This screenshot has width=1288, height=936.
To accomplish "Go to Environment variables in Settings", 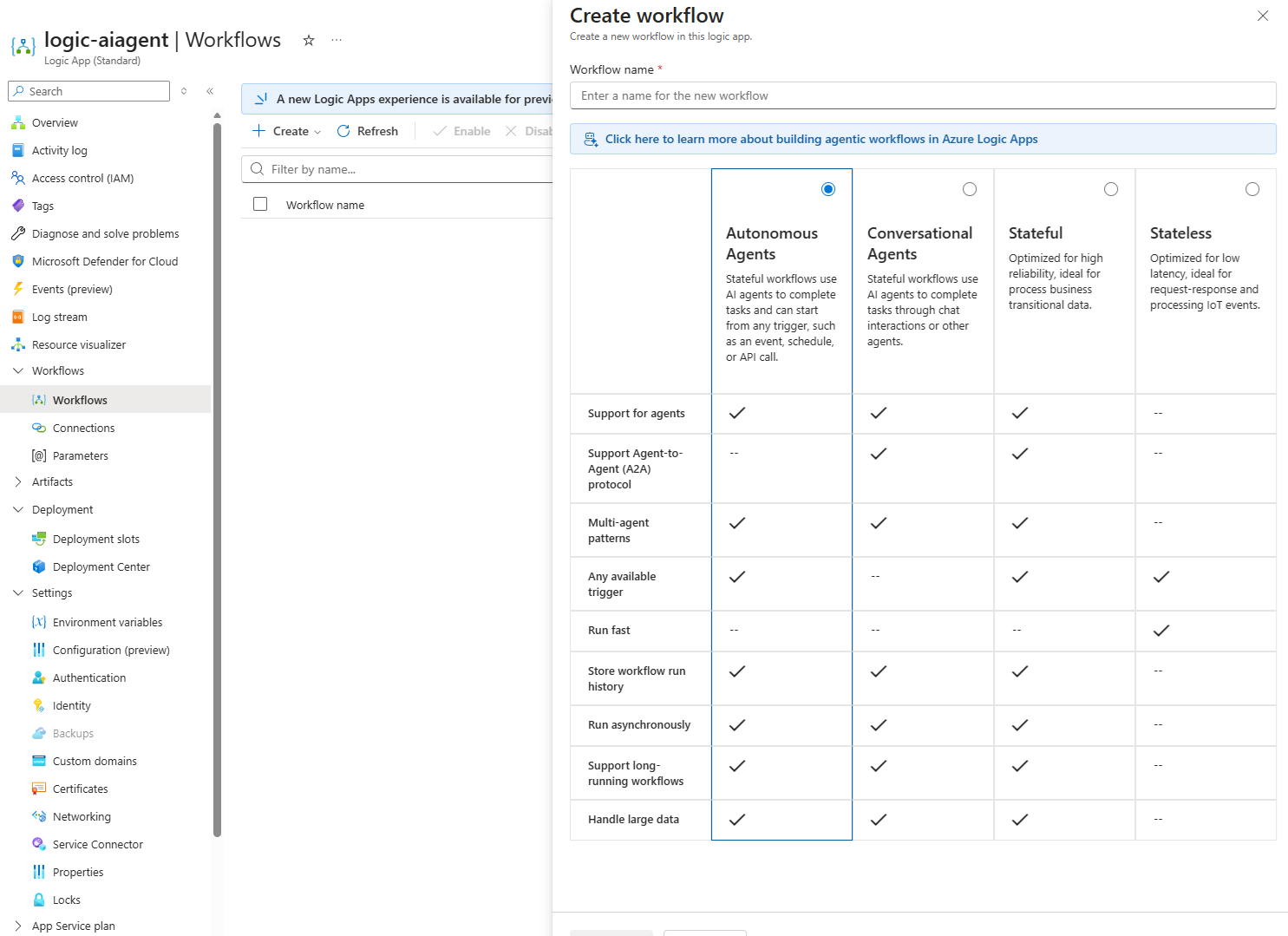I will (108, 623).
